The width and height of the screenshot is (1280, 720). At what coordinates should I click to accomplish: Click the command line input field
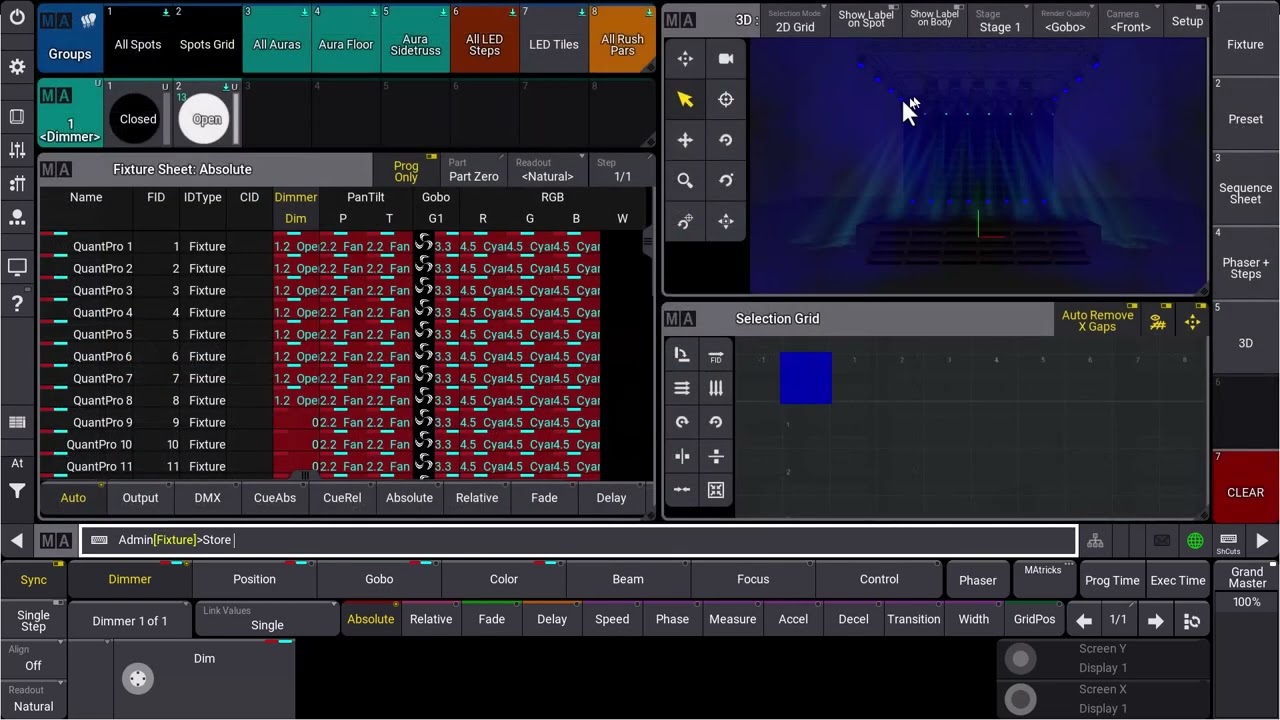click(578, 541)
